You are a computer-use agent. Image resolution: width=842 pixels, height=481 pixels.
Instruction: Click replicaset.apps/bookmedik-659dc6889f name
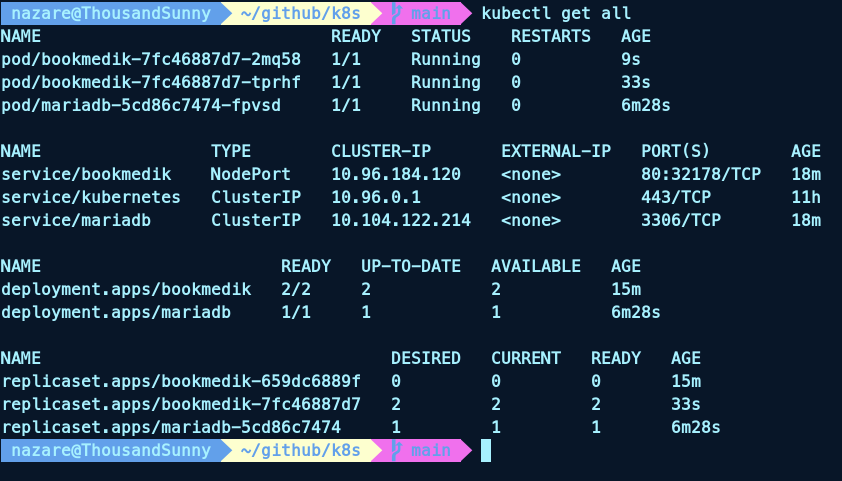pos(181,381)
